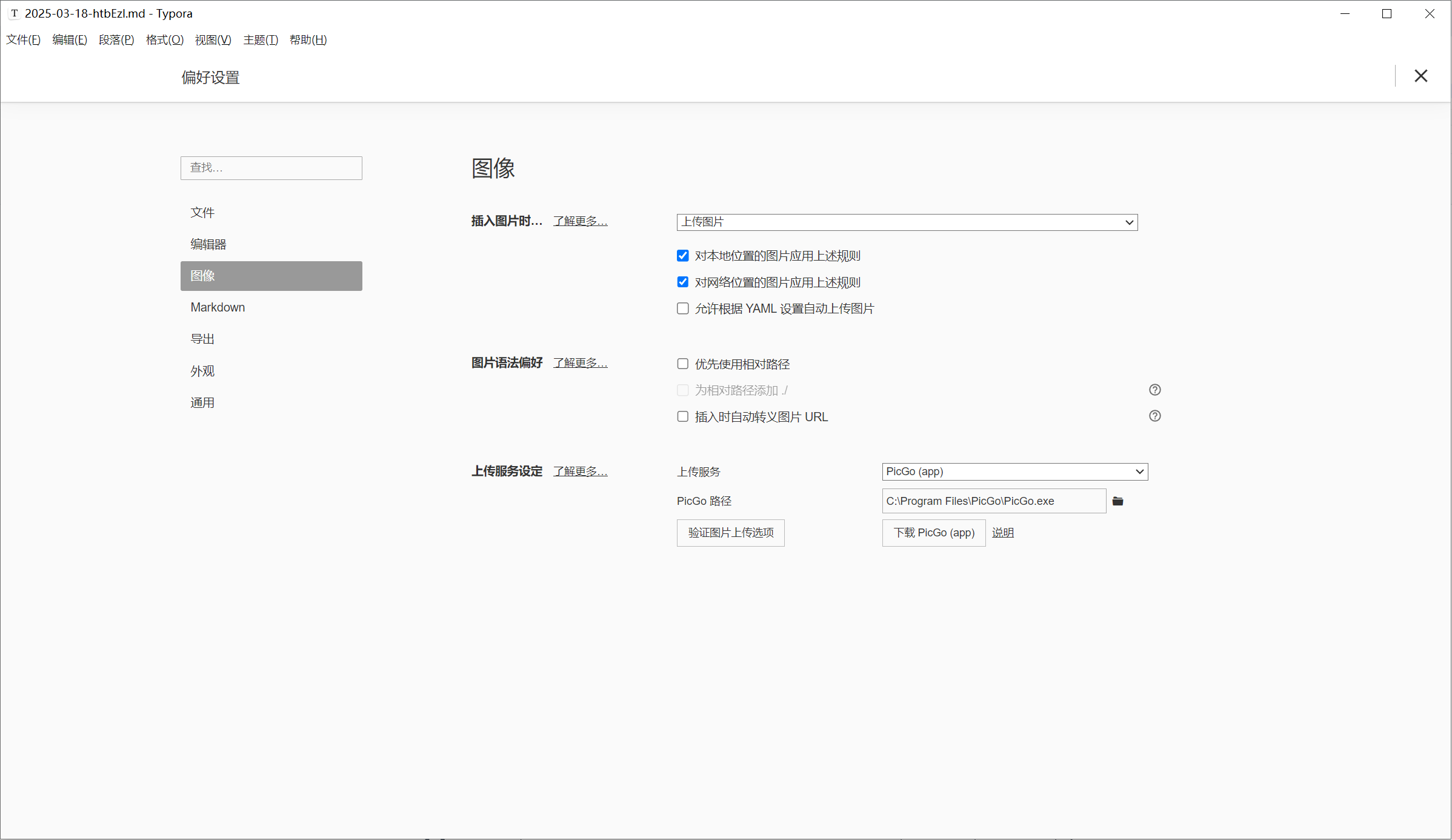Open the 文件(F) menu
The image size is (1452, 840).
(x=24, y=40)
